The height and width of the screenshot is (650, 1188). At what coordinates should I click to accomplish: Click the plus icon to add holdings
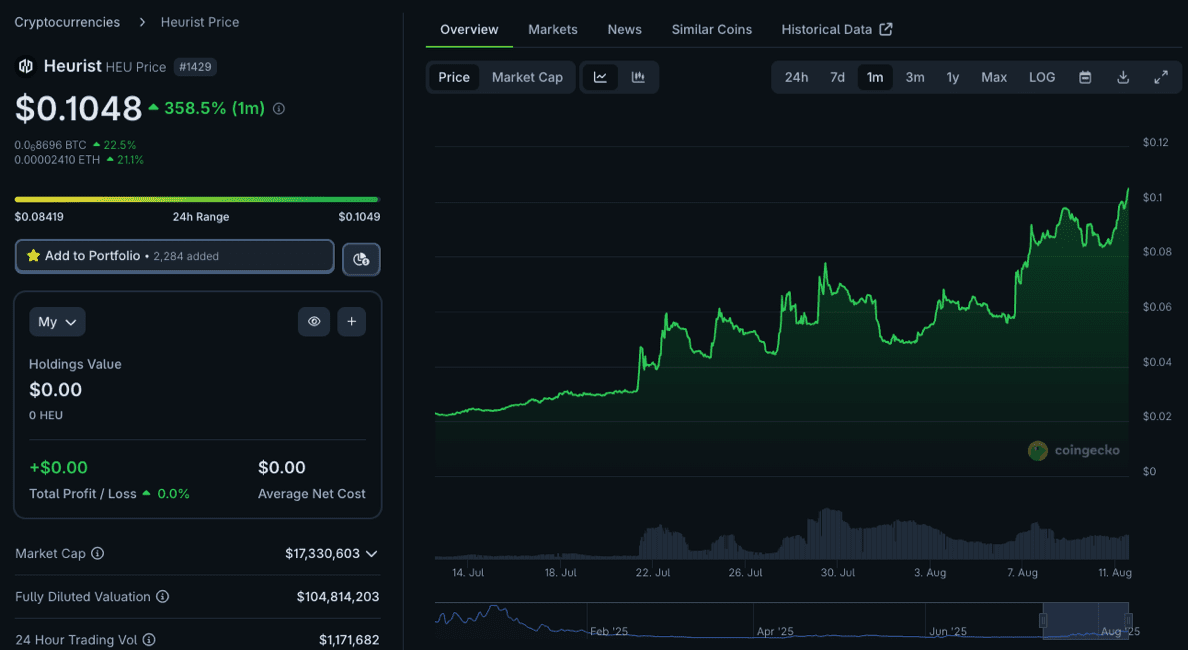[351, 322]
